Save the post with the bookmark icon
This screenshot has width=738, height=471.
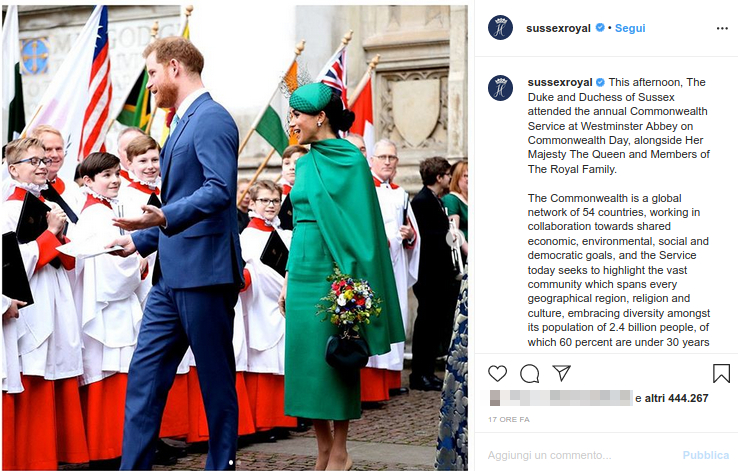pyautogui.click(x=721, y=373)
